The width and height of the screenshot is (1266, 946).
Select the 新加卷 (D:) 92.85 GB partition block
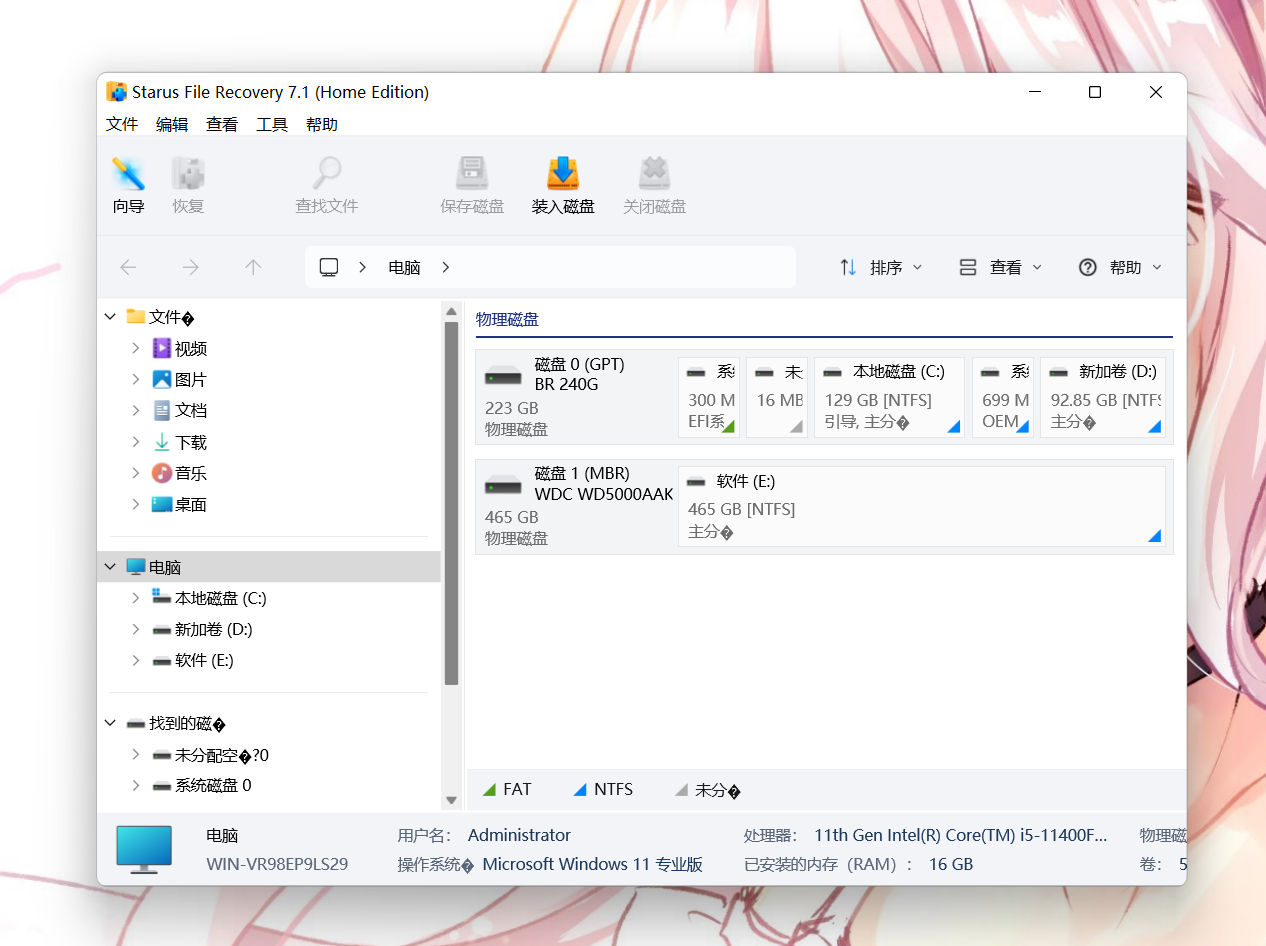[1102, 397]
